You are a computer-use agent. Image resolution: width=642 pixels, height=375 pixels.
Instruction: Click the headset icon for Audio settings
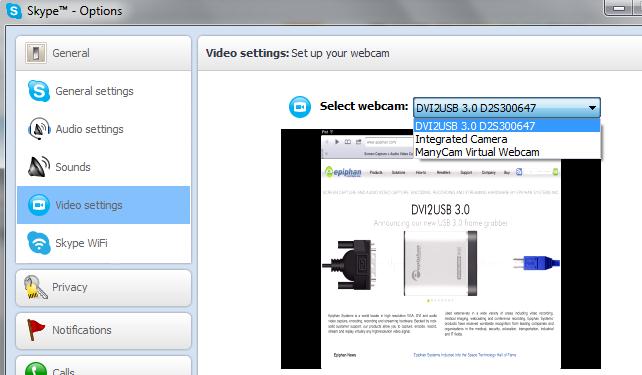pyautogui.click(x=39, y=129)
